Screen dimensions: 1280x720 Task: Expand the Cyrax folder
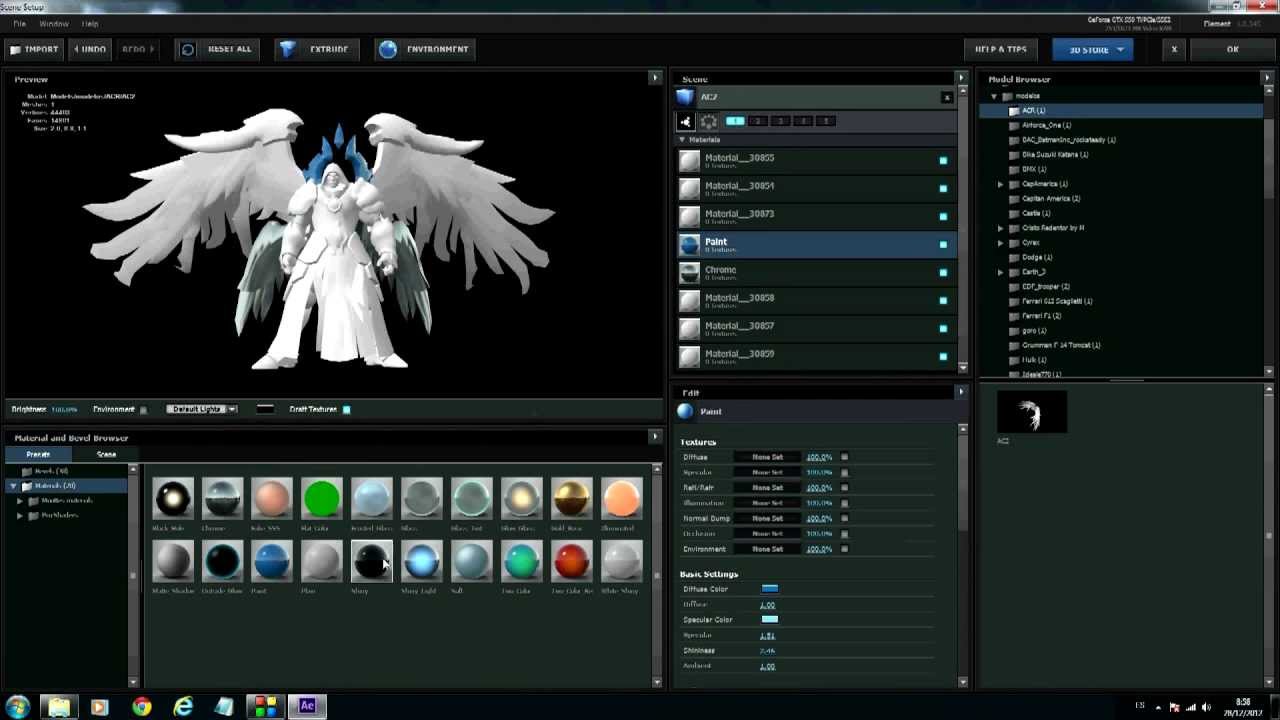tap(1001, 243)
